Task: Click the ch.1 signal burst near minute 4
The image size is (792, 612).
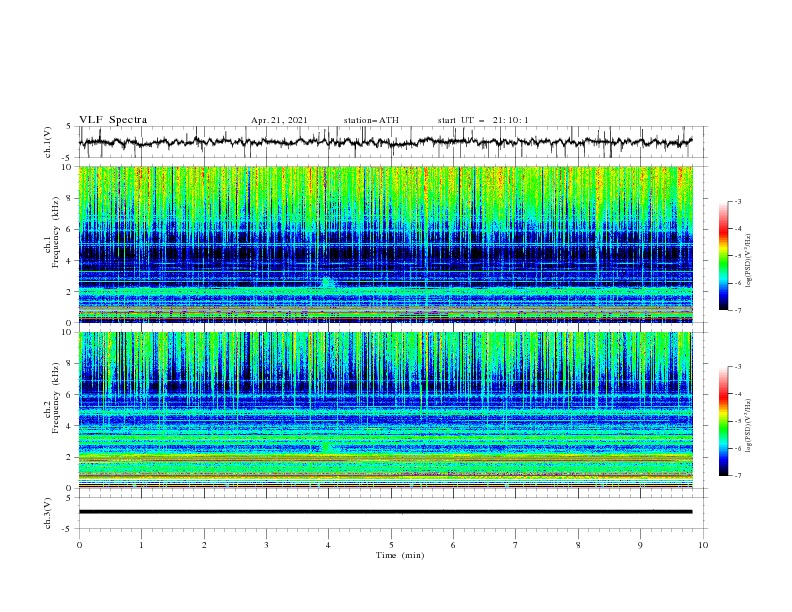Action: (328, 282)
